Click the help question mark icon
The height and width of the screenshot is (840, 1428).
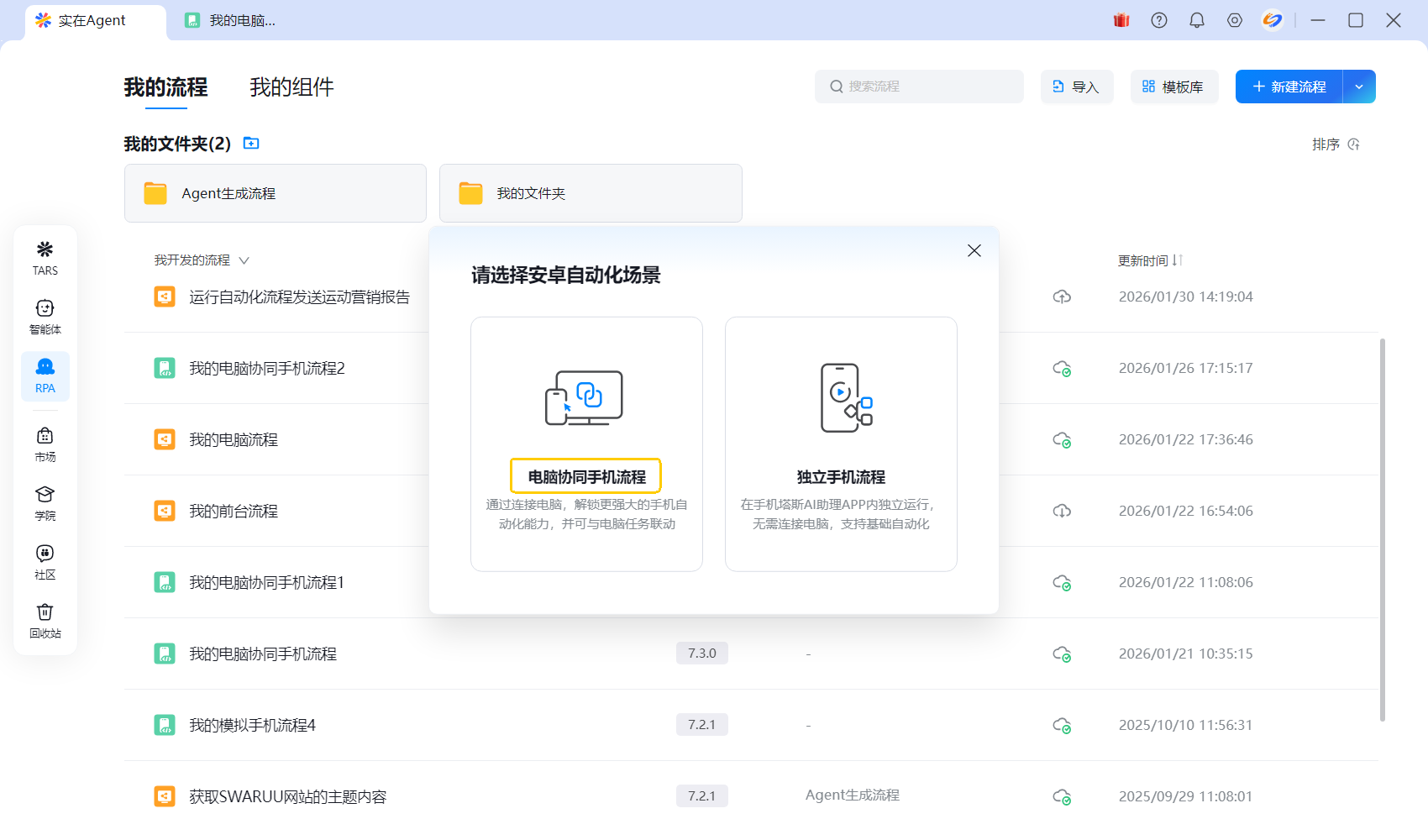click(1159, 20)
